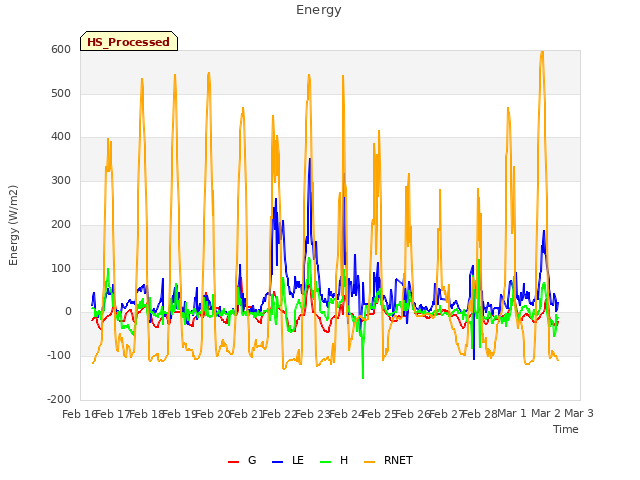
Task: Click the Energy (W/m2) y-axis label
Action: pyautogui.click(x=13, y=225)
